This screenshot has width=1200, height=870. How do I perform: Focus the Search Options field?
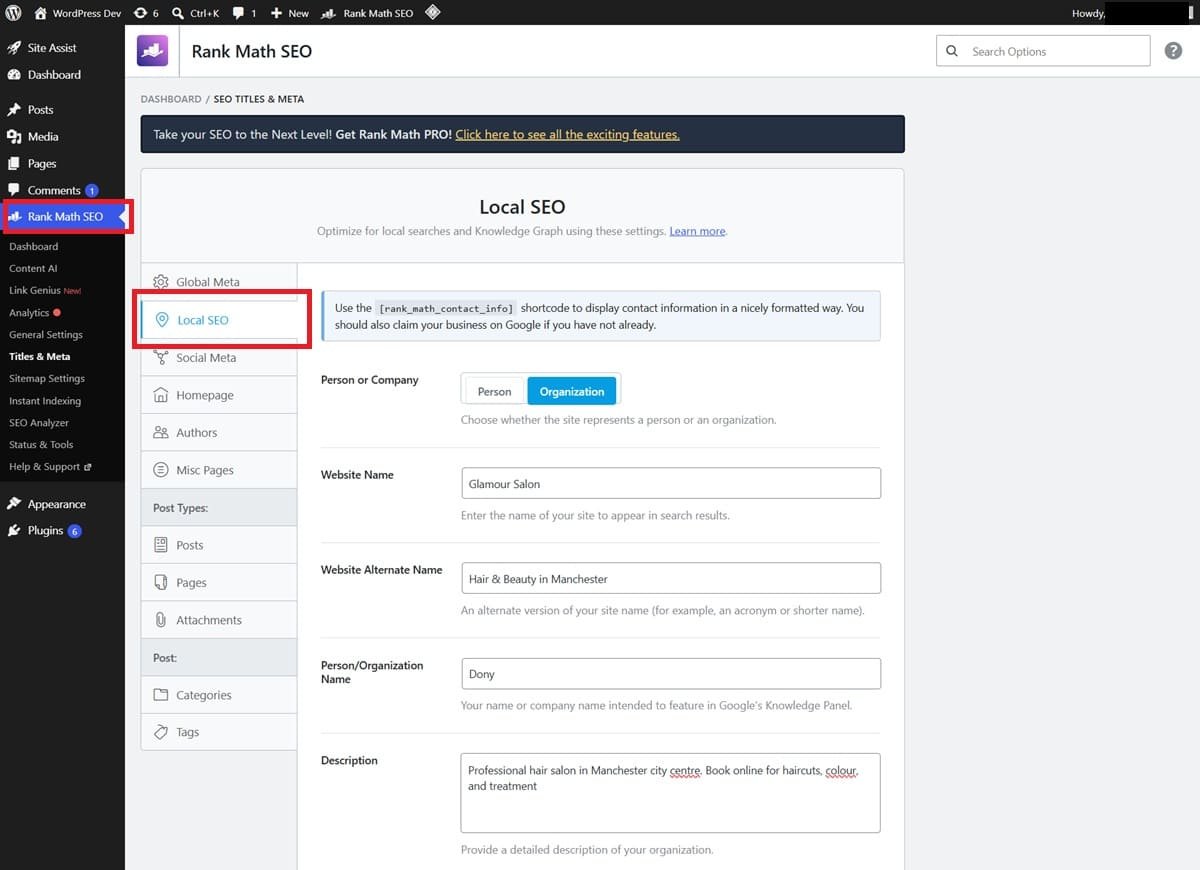pyautogui.click(x=1043, y=51)
